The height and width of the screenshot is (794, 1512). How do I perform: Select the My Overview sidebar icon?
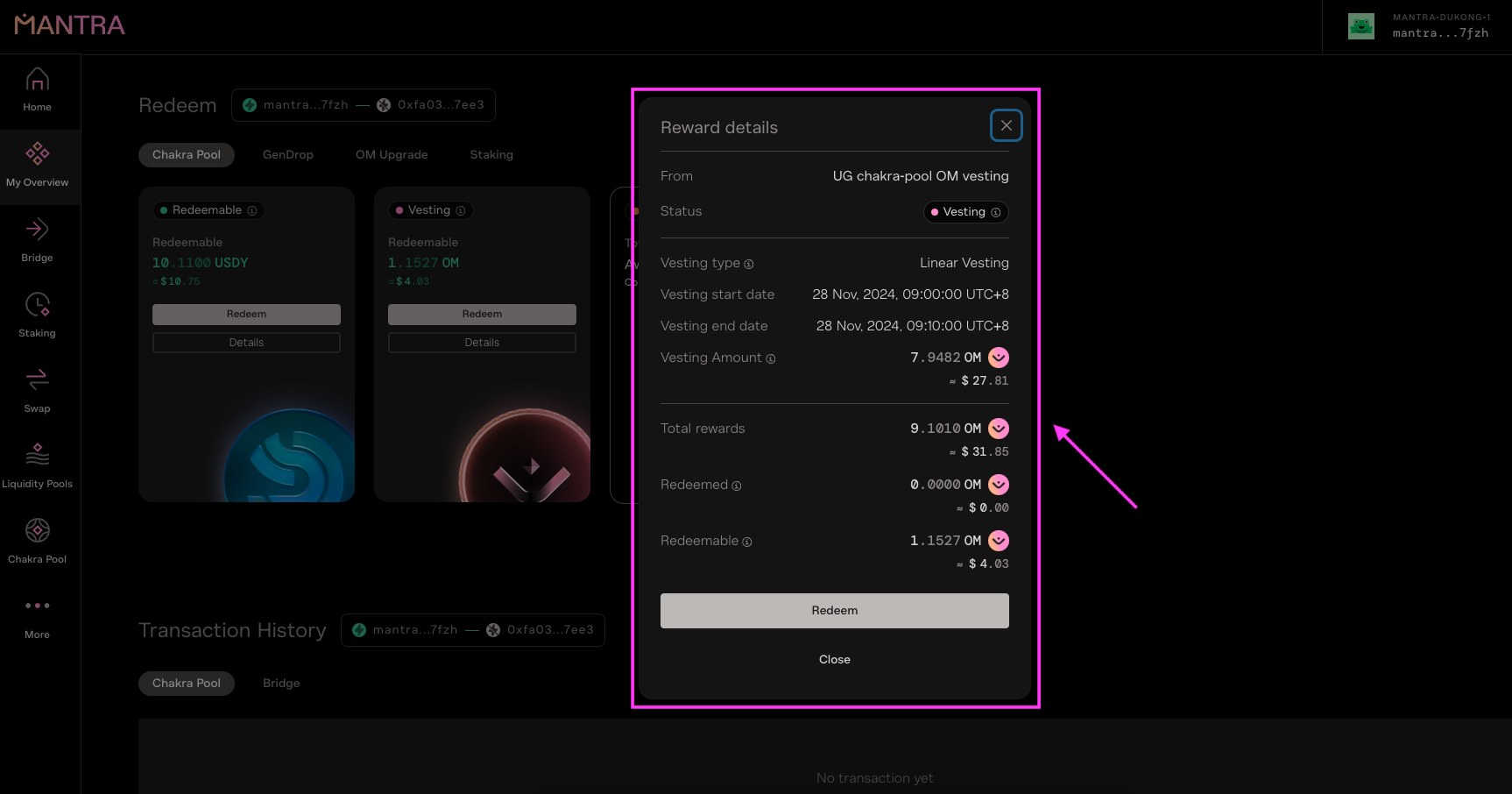point(37,166)
